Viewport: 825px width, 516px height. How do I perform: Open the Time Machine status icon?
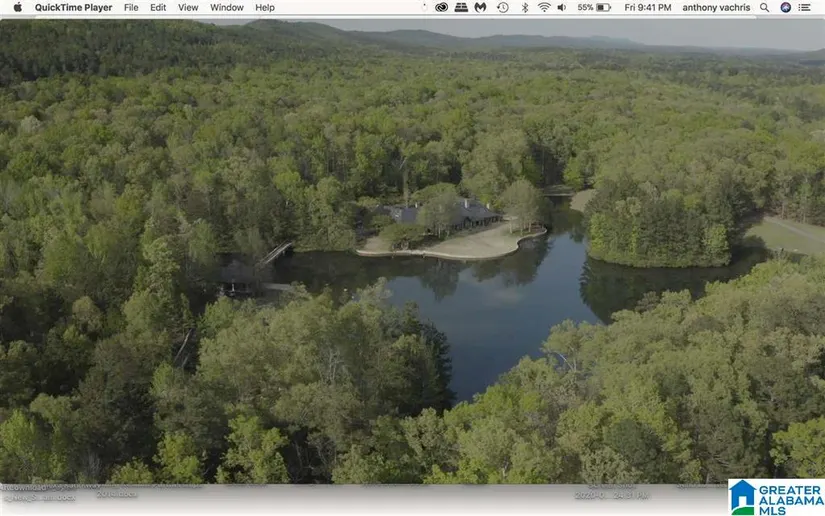502,7
